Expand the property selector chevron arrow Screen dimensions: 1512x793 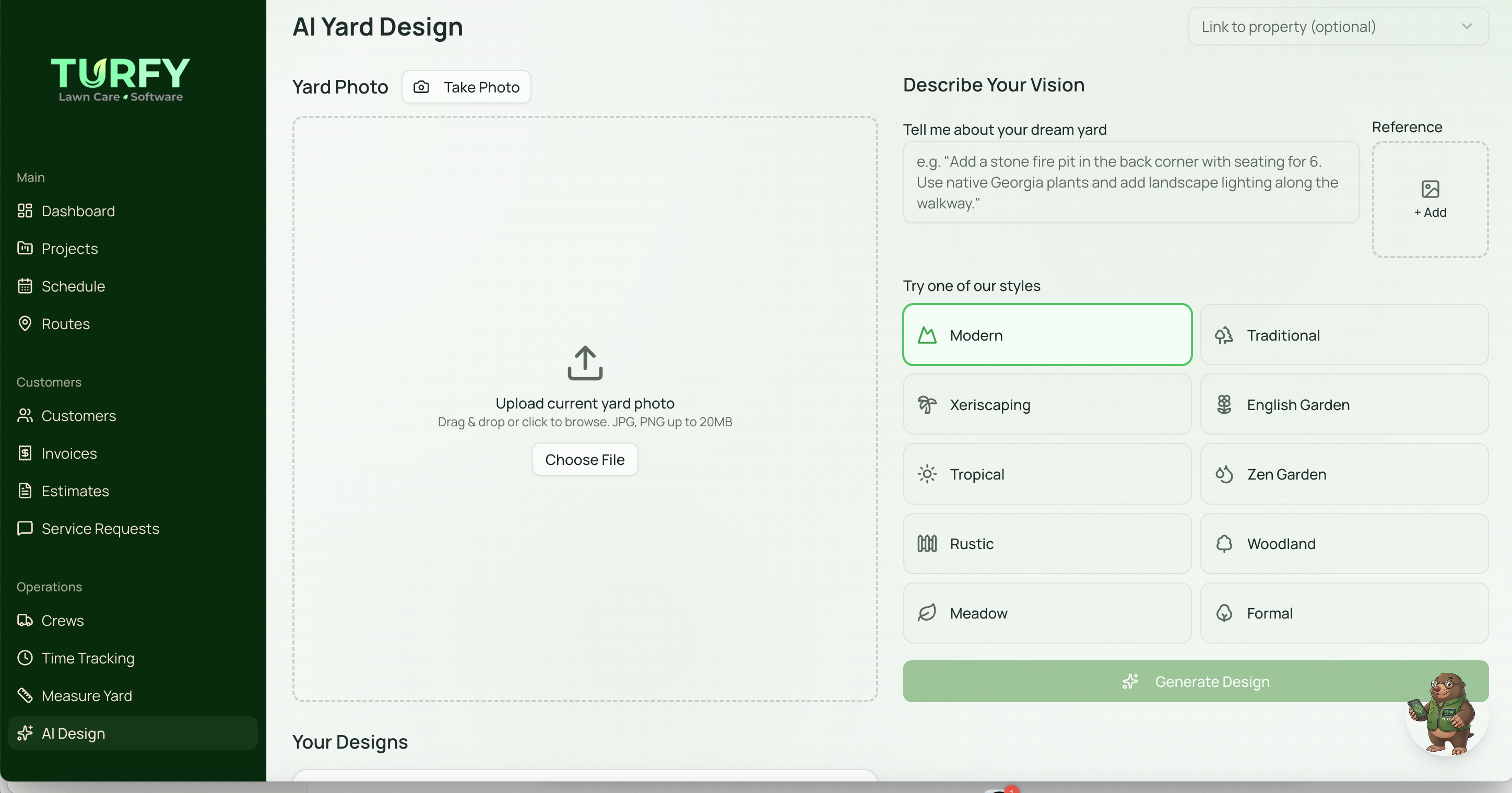click(x=1467, y=27)
